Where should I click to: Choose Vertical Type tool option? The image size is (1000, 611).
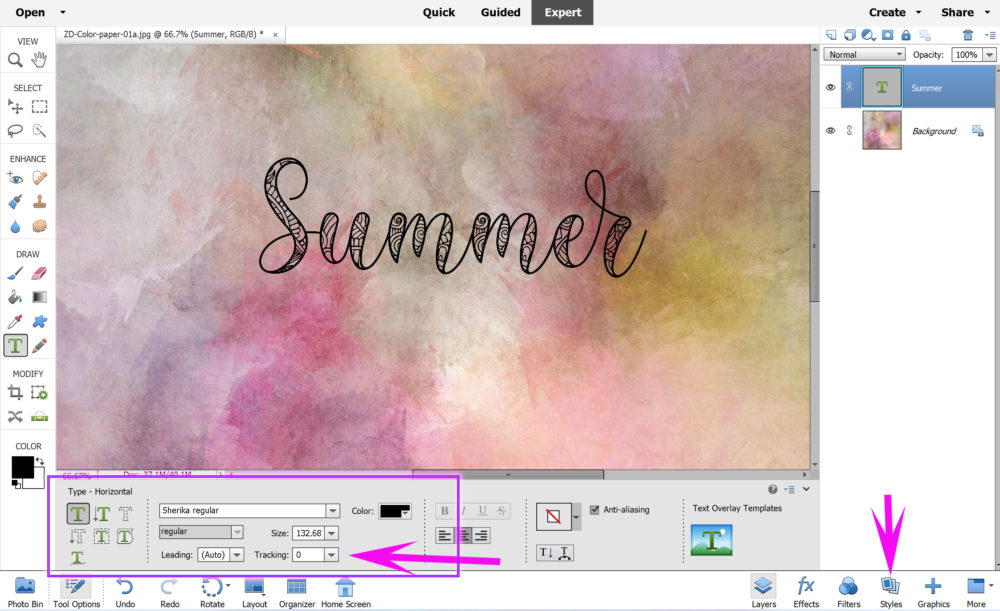(x=101, y=513)
